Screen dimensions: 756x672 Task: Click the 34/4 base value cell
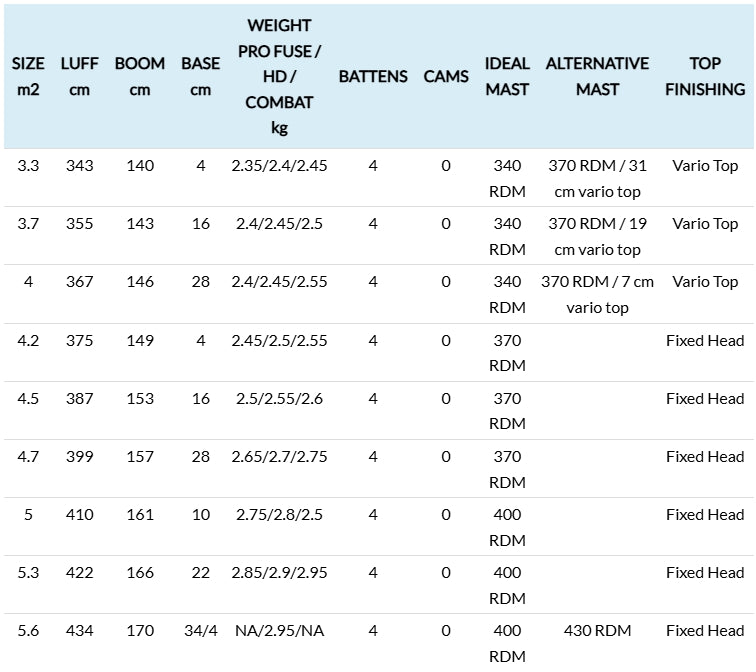201,631
